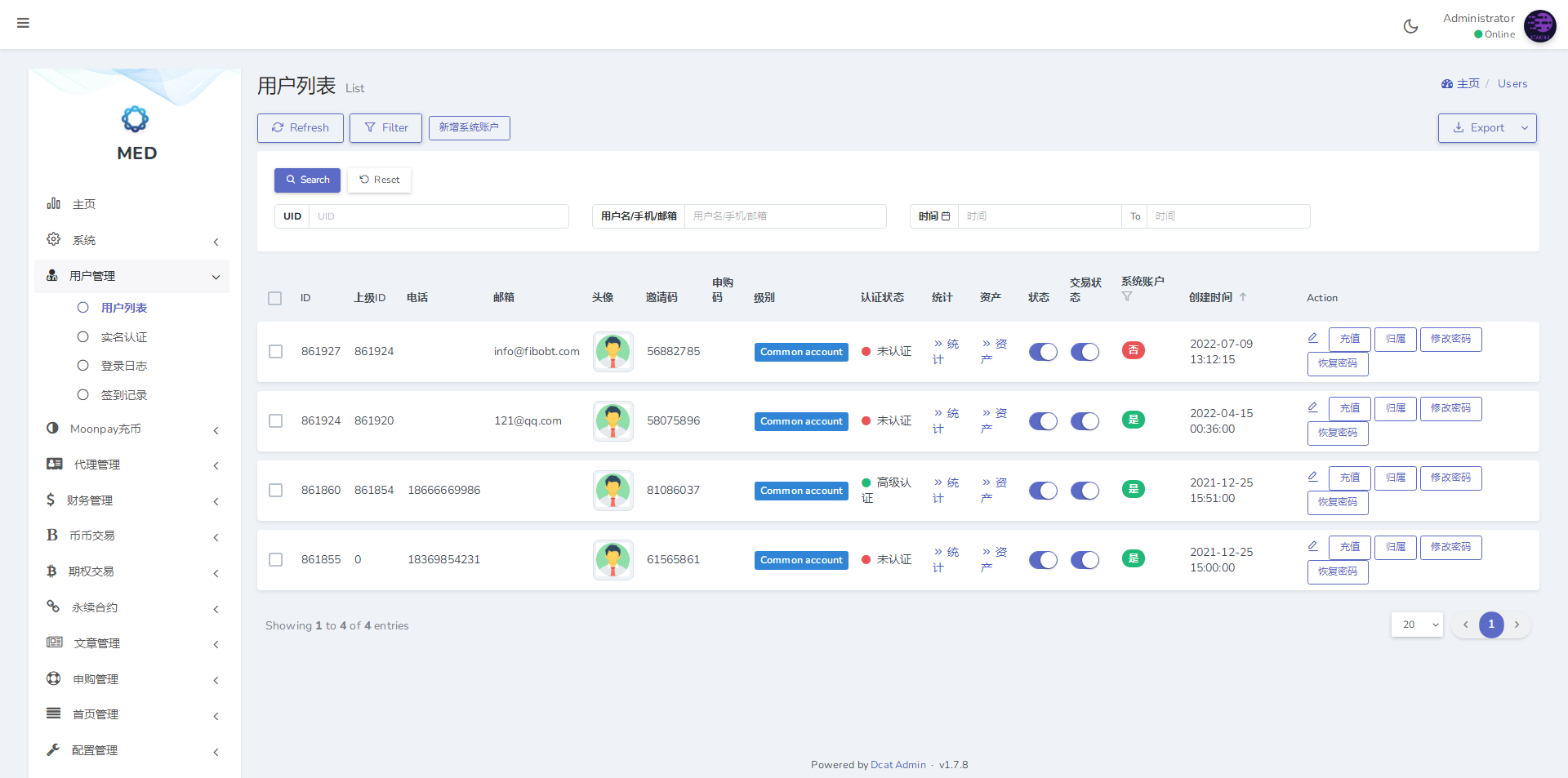The image size is (1568, 778).
Task: Open the page size dropdown showing 20
Action: (x=1417, y=625)
